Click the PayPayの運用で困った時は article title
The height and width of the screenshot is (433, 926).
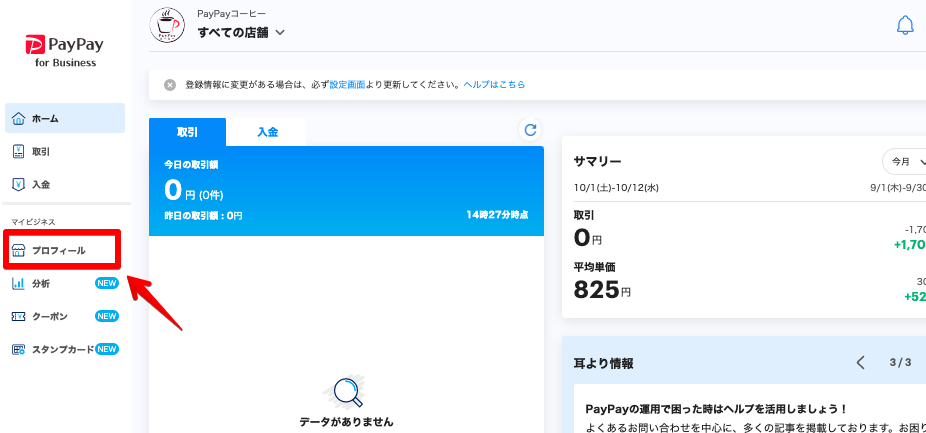tap(716, 409)
